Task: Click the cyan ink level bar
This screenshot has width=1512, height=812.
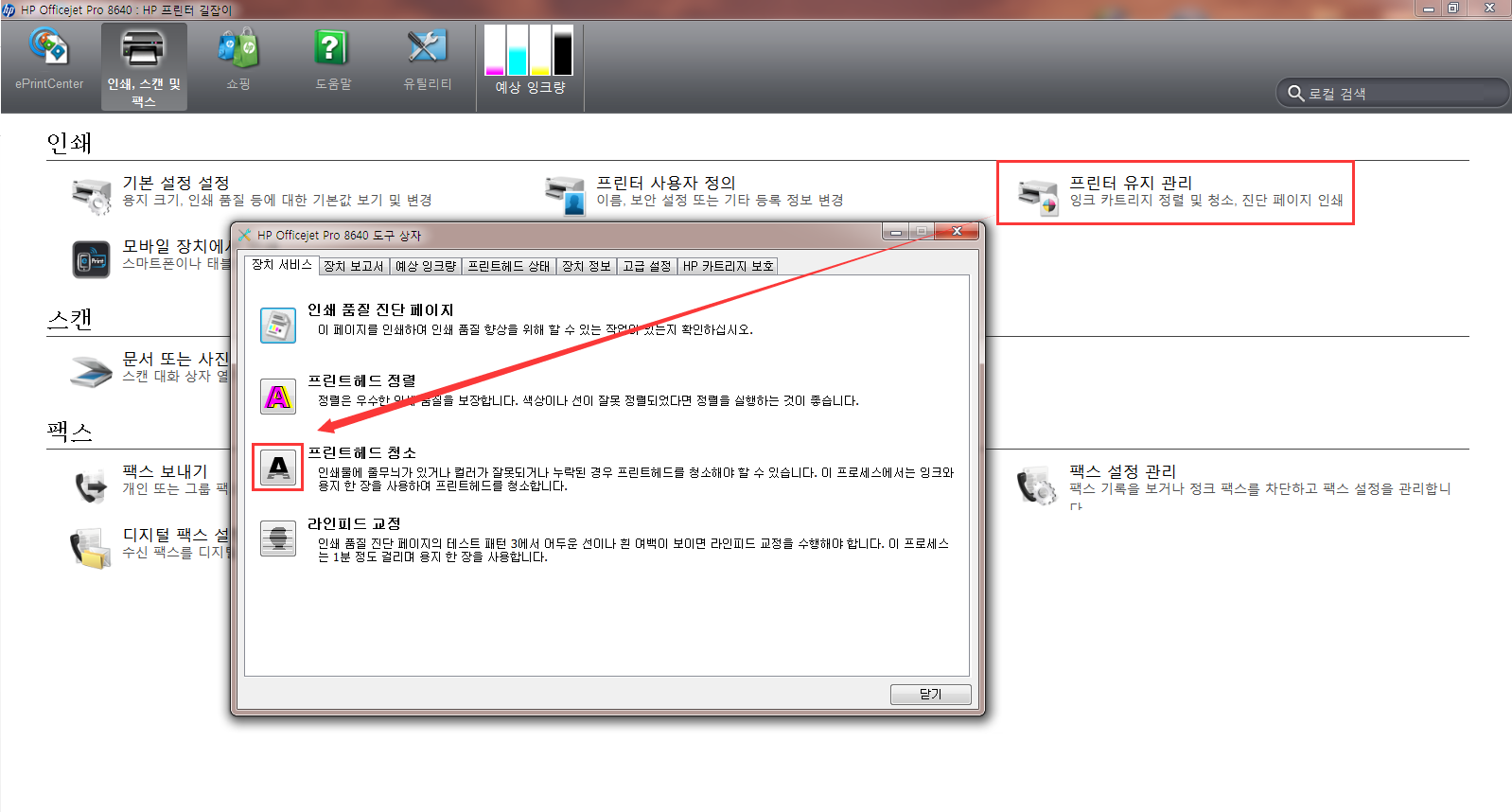Action: coord(518,50)
